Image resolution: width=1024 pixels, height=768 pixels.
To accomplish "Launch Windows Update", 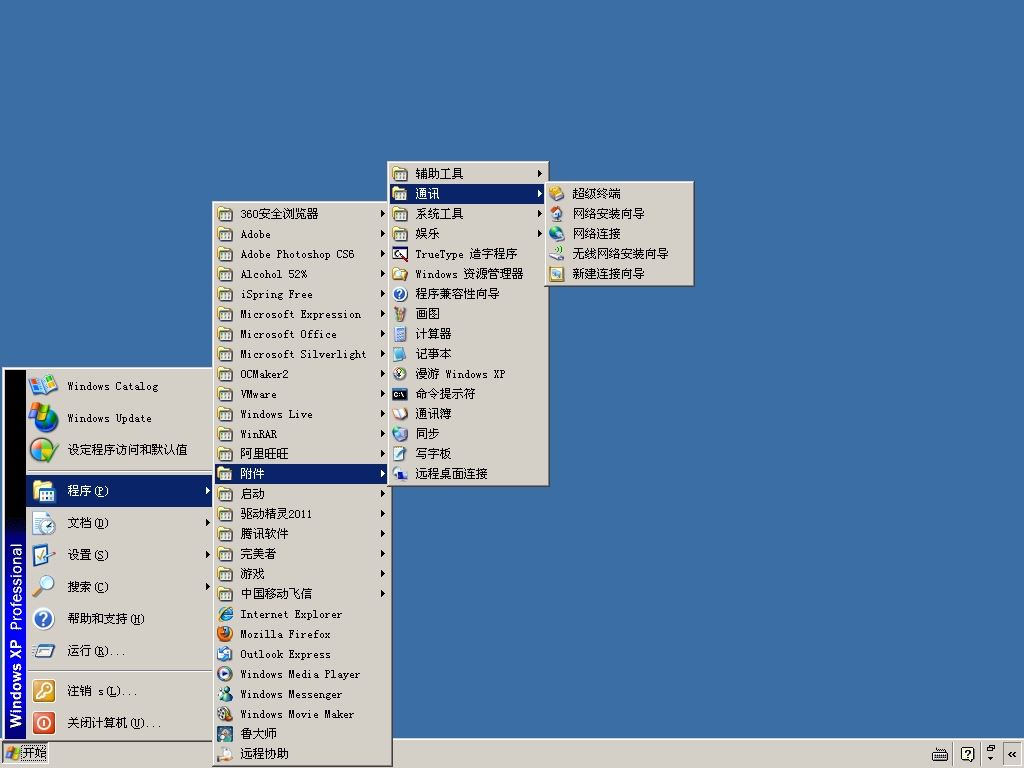I will (119, 418).
